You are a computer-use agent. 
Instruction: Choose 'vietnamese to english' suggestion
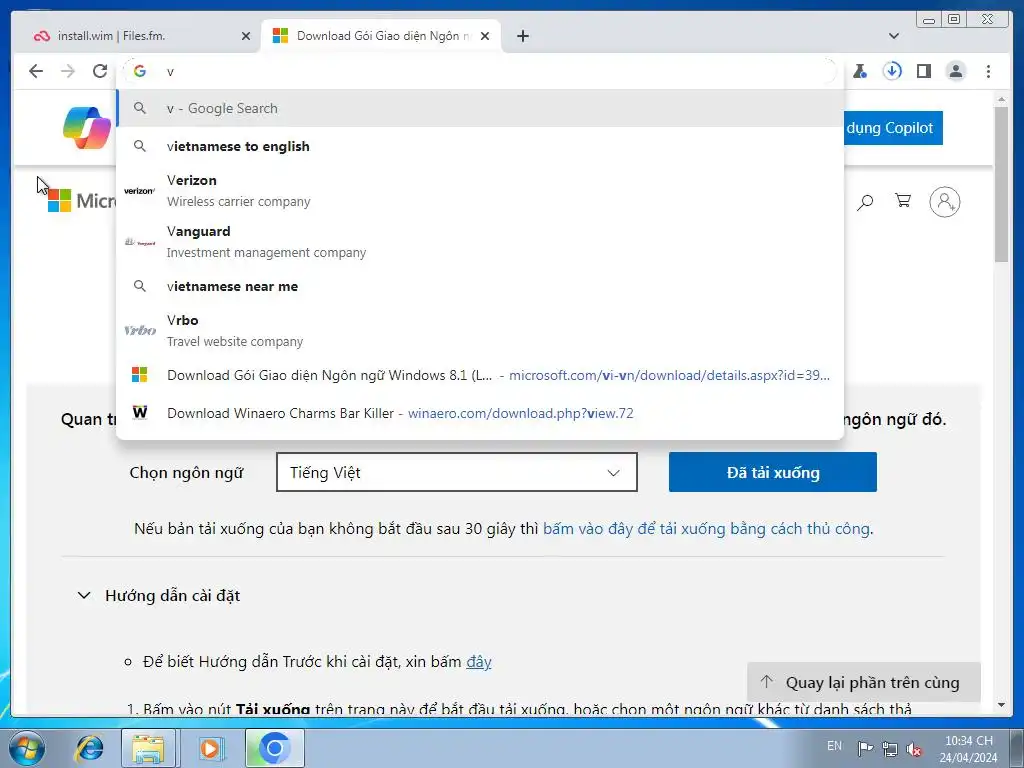coord(480,146)
